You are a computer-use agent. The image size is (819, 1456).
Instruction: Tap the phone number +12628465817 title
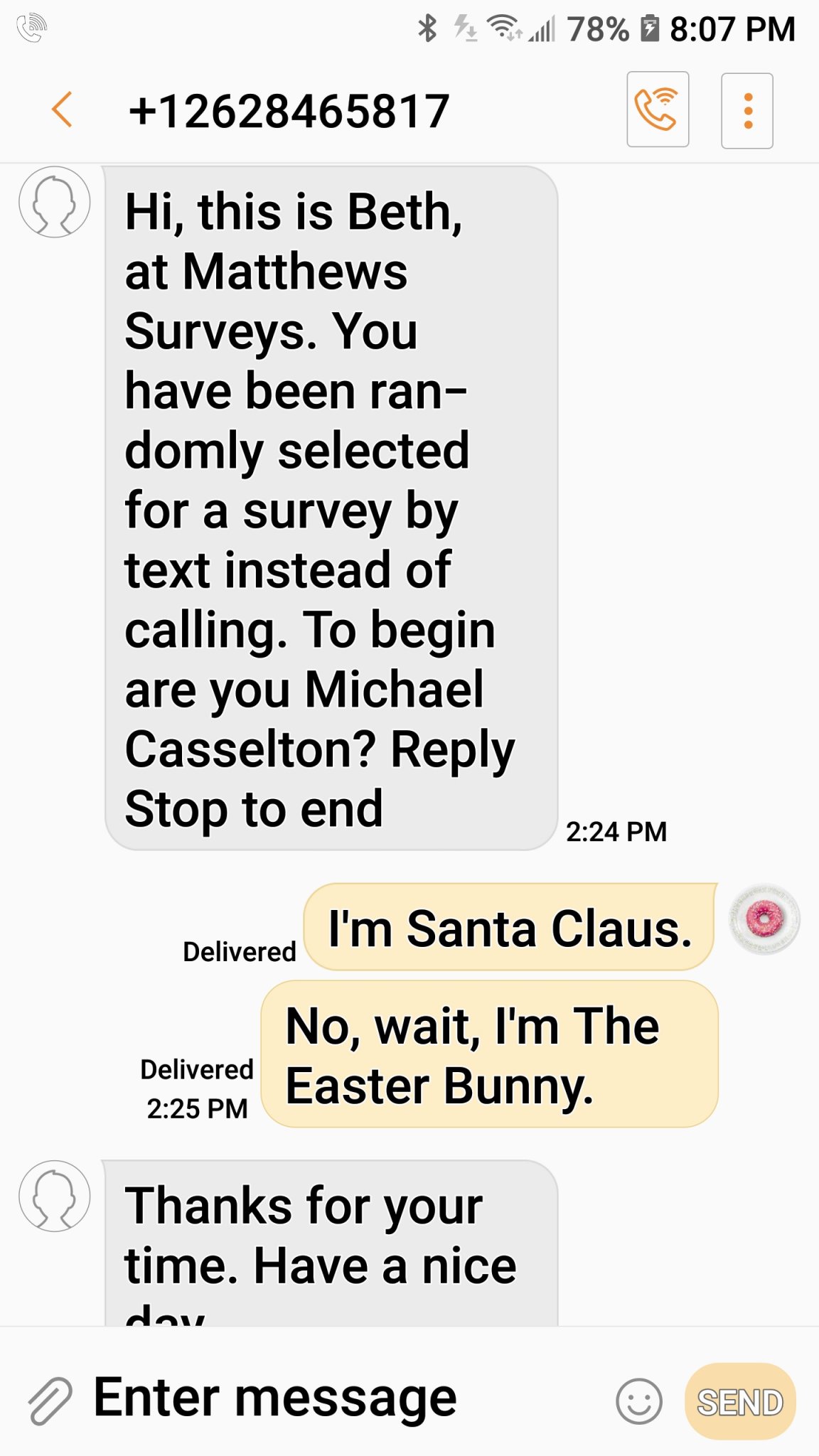(289, 111)
